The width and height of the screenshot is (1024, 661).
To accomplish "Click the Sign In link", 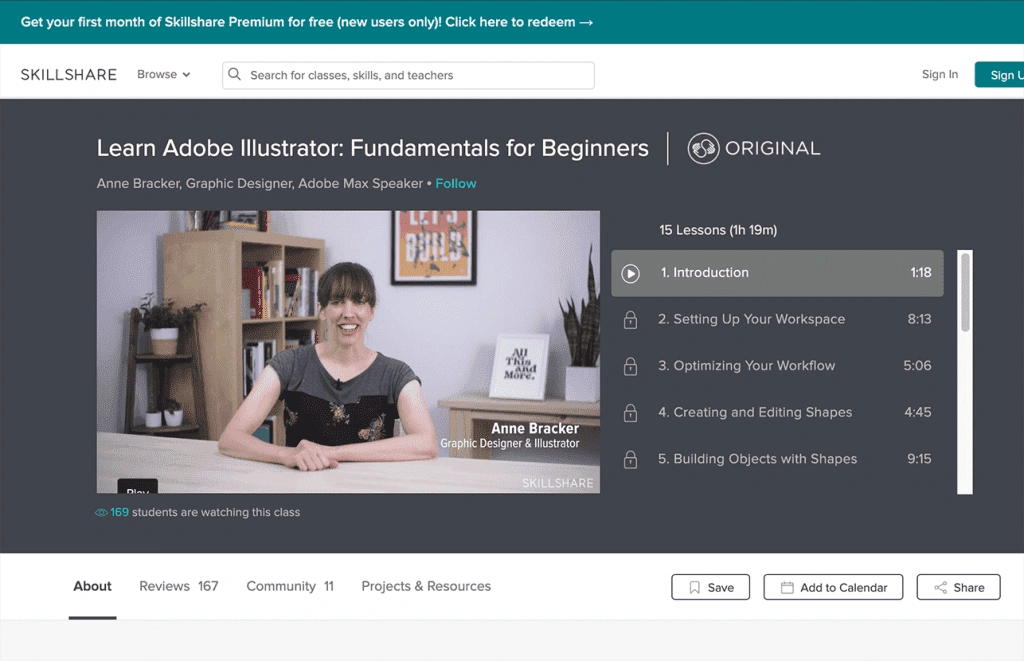I will point(939,75).
